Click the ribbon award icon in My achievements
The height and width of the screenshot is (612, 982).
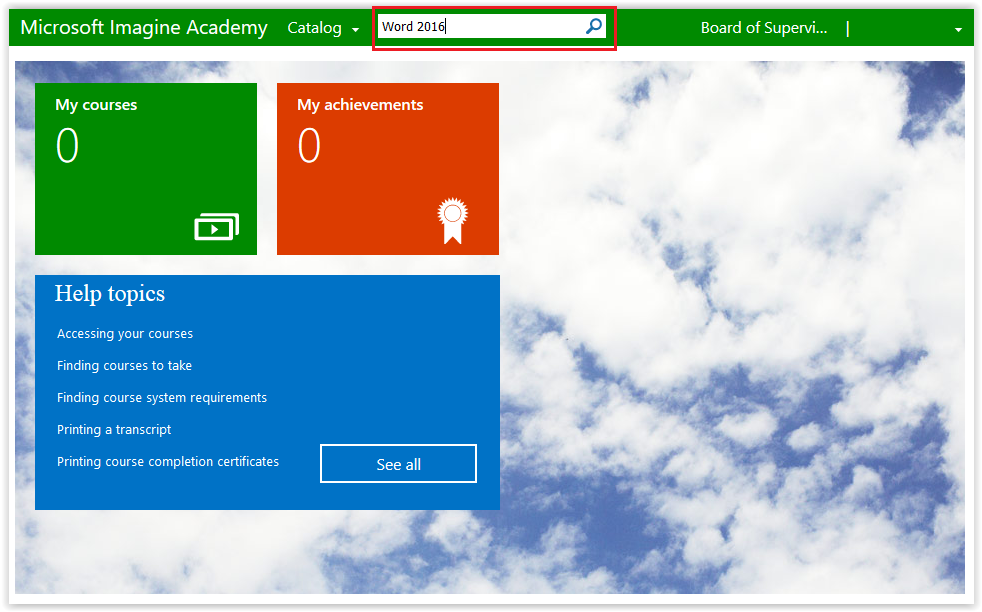pyautogui.click(x=452, y=220)
